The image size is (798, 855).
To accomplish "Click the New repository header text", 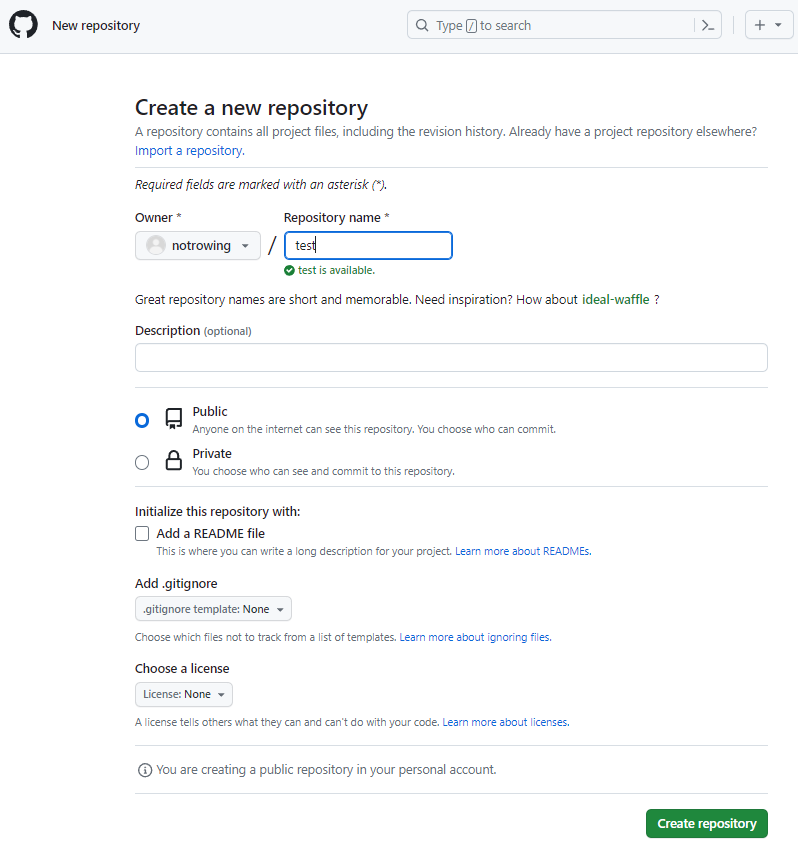I will coord(96,26).
